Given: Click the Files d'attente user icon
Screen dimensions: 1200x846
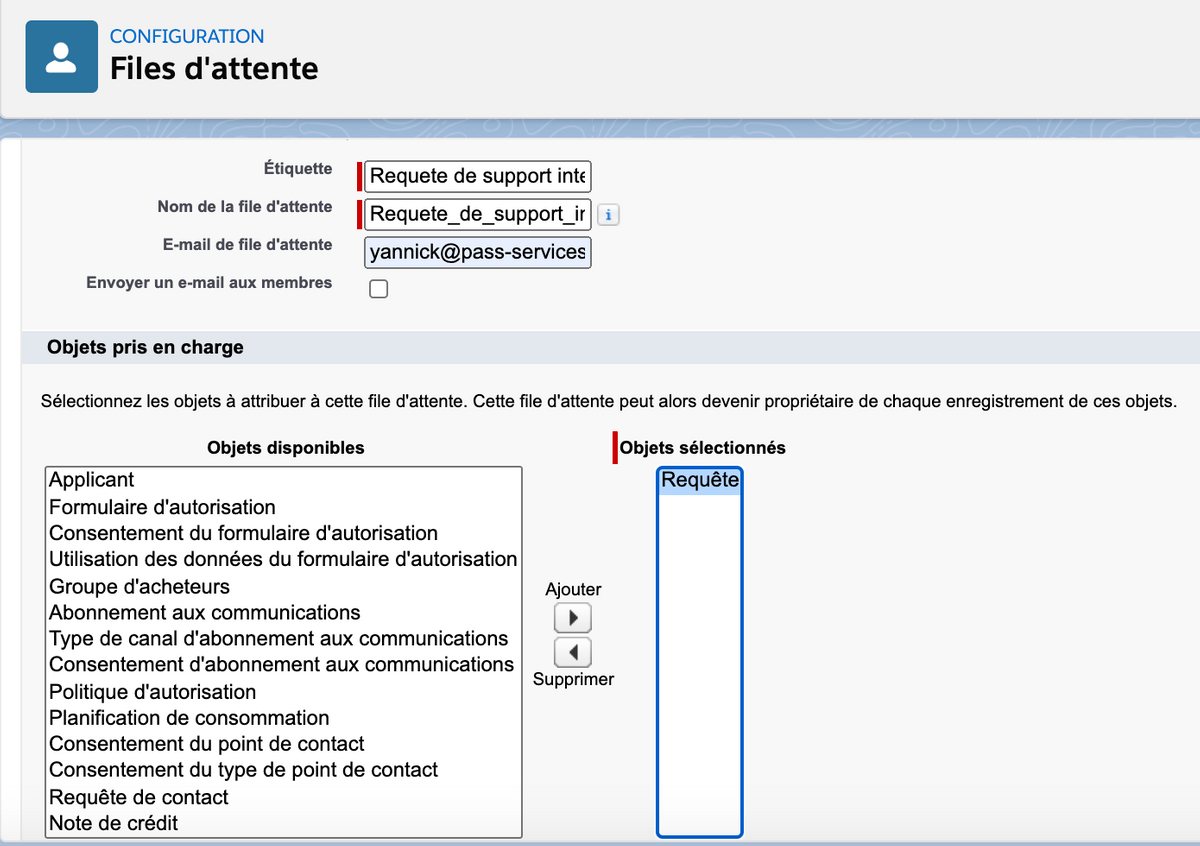Looking at the screenshot, I should click(62, 57).
